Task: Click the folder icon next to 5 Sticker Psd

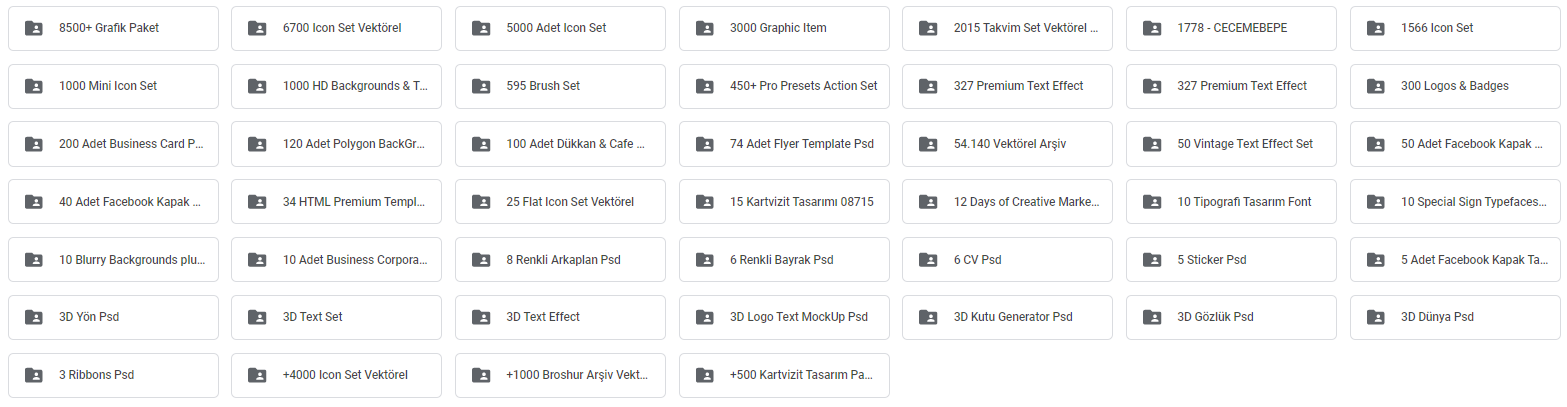Action: (x=1153, y=260)
